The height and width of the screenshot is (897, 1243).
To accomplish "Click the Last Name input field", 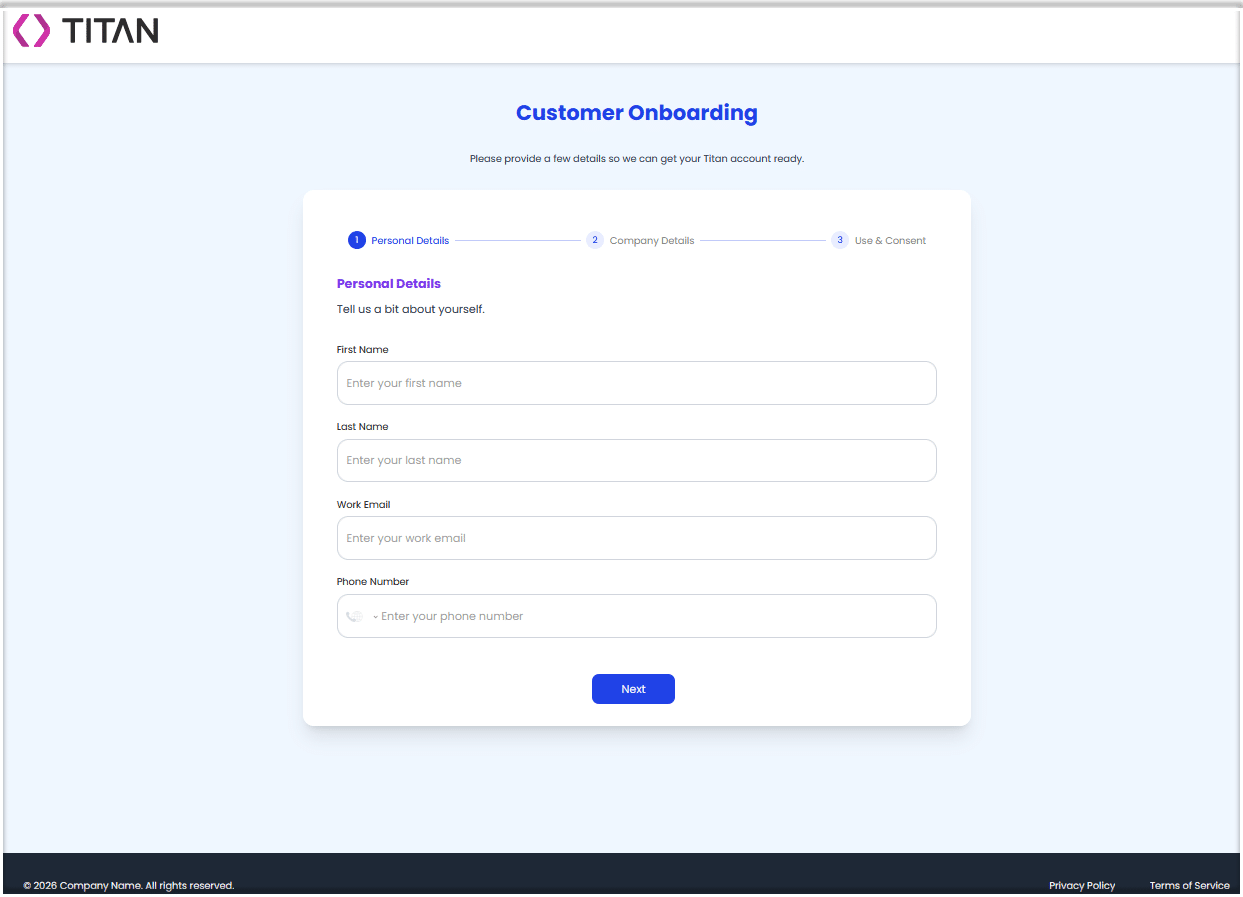I will pos(636,460).
